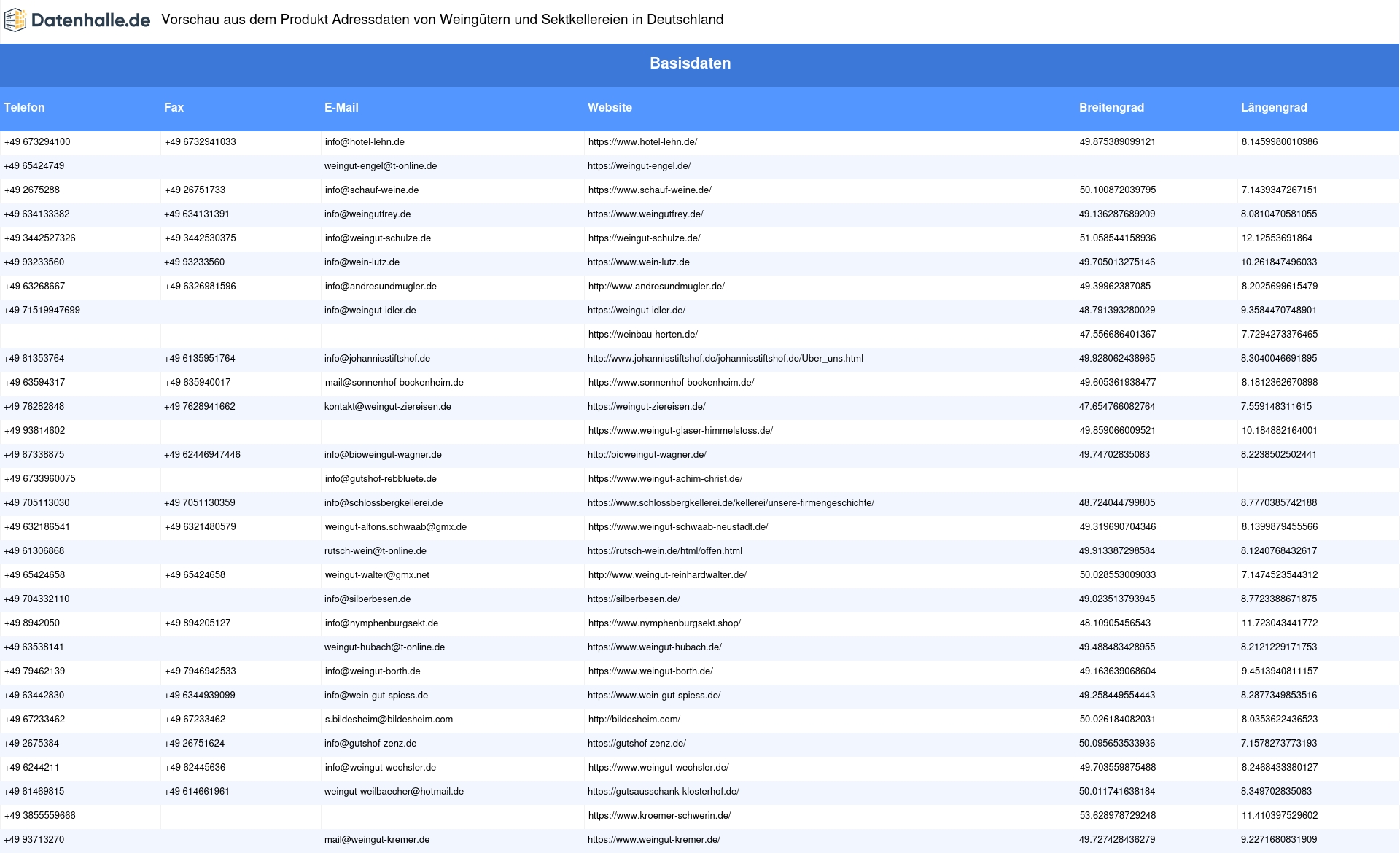Open the https://www.hotel-lehn.de/ website link
Viewport: 1400px width, 853px height.
pos(642,142)
